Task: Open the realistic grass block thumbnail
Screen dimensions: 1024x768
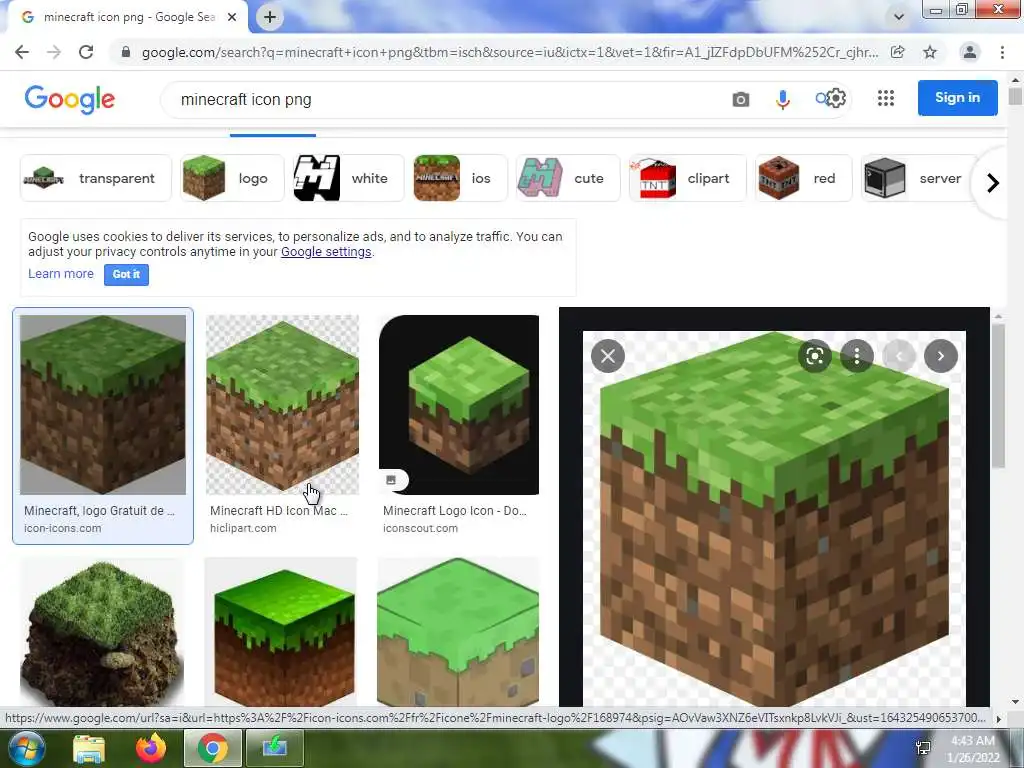Action: pyautogui.click(x=102, y=632)
